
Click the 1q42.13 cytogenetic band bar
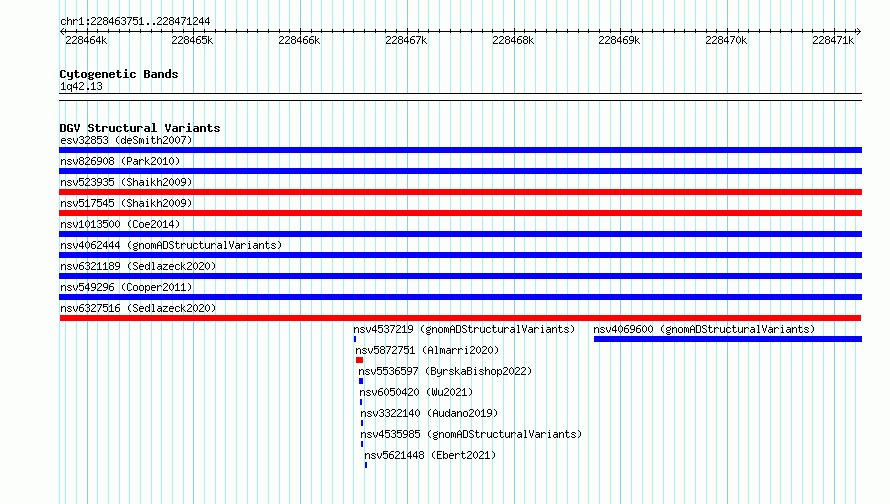click(460, 97)
